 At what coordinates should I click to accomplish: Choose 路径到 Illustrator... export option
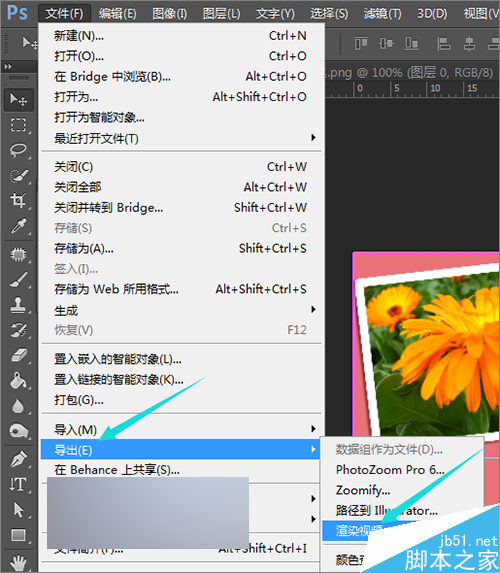click(402, 511)
